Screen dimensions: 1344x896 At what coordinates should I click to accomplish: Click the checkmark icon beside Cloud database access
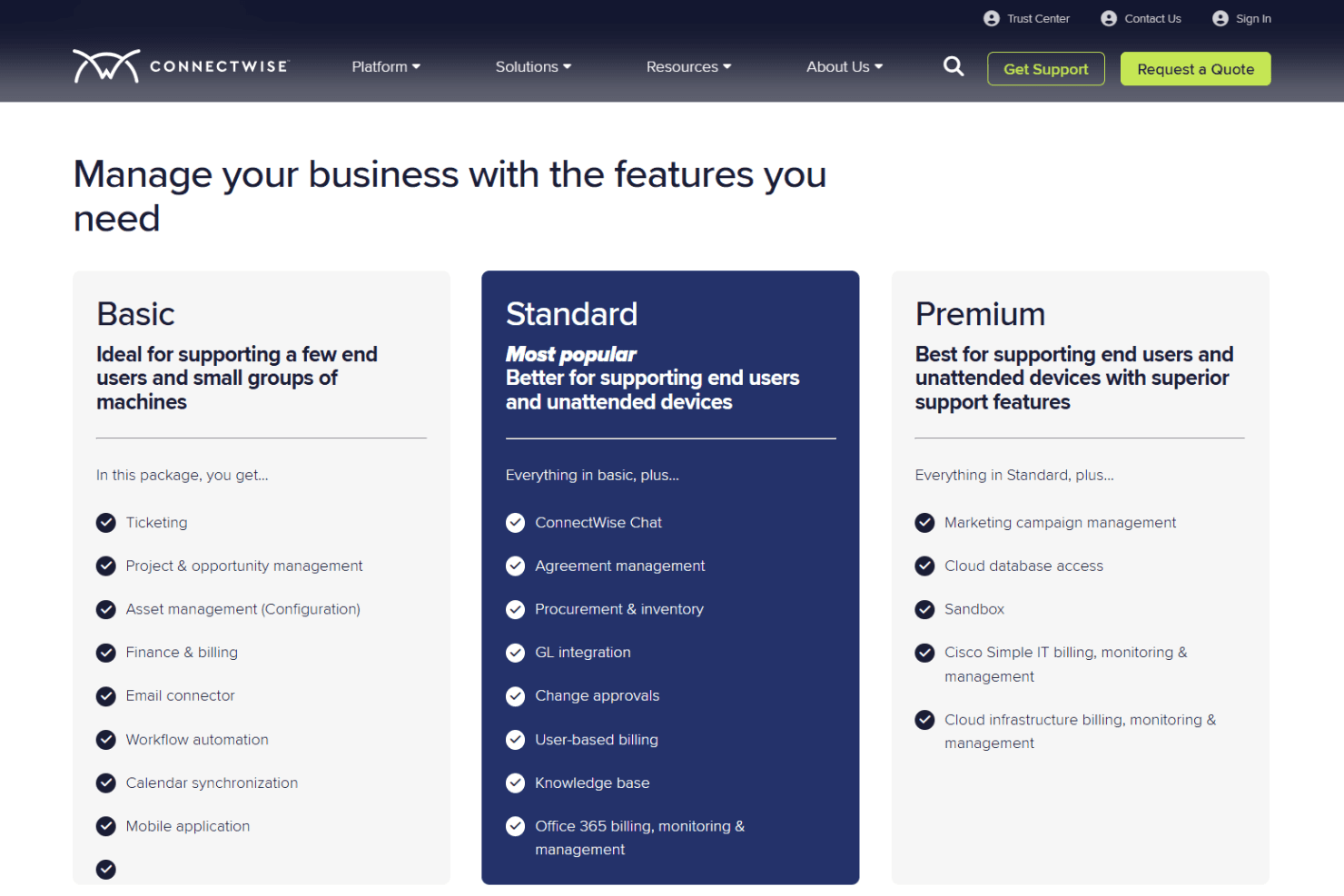click(x=925, y=566)
